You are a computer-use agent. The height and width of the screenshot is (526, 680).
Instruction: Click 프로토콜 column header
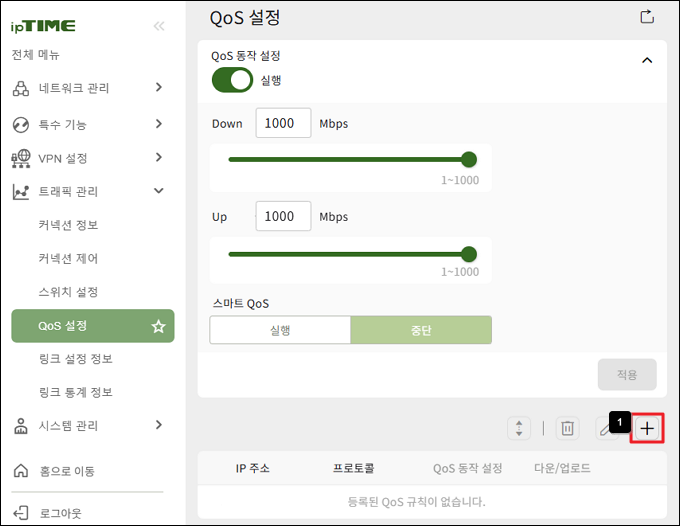point(353,468)
